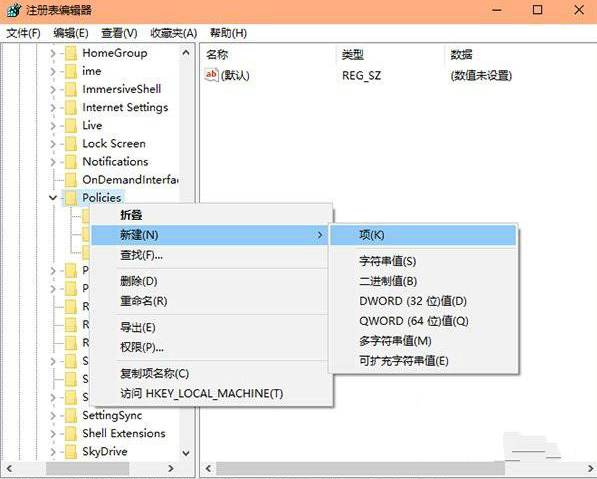The image size is (597, 479).
Task: Expand the ime key
Action: (53, 72)
